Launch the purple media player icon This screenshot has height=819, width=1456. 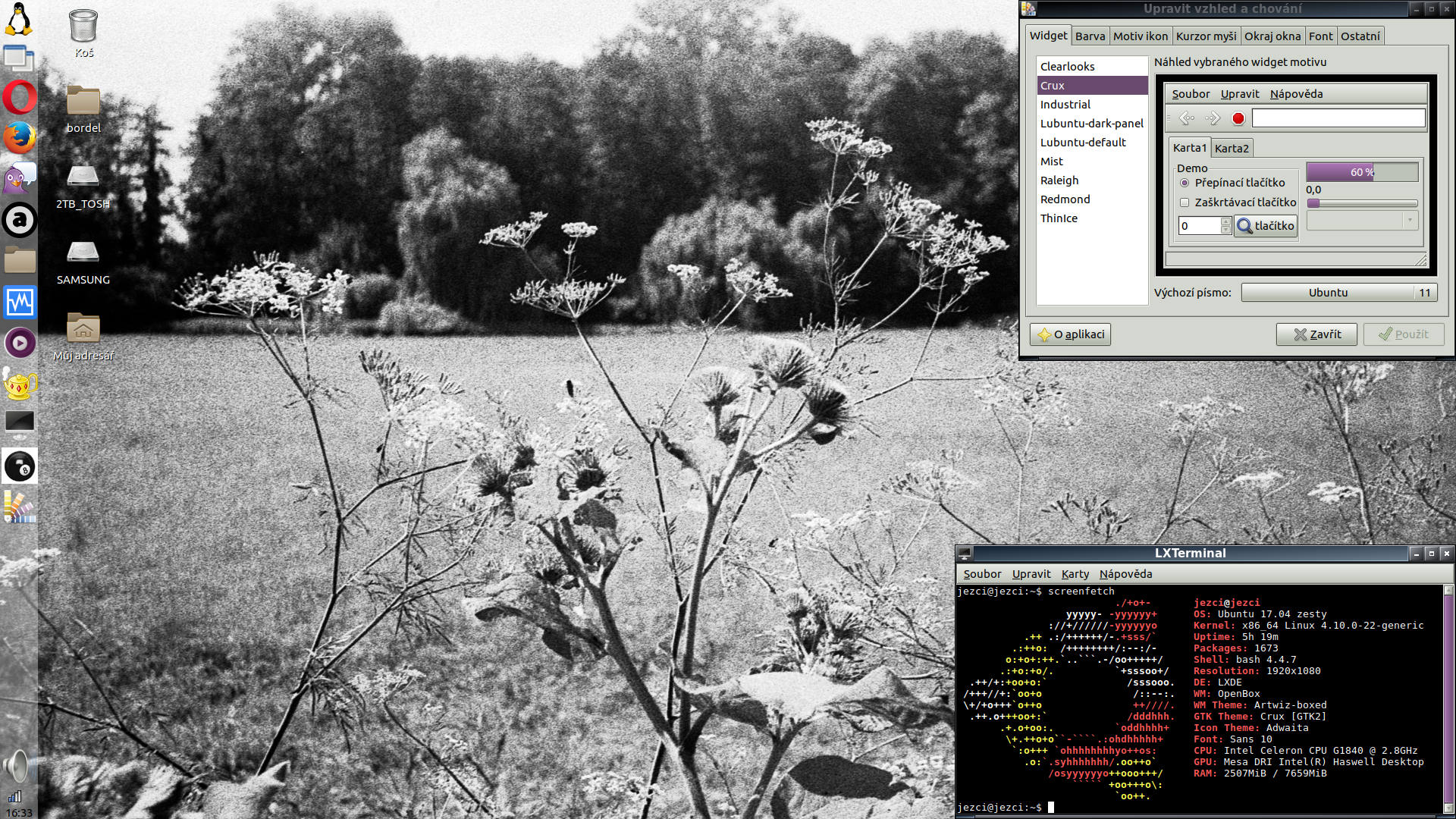[19, 343]
